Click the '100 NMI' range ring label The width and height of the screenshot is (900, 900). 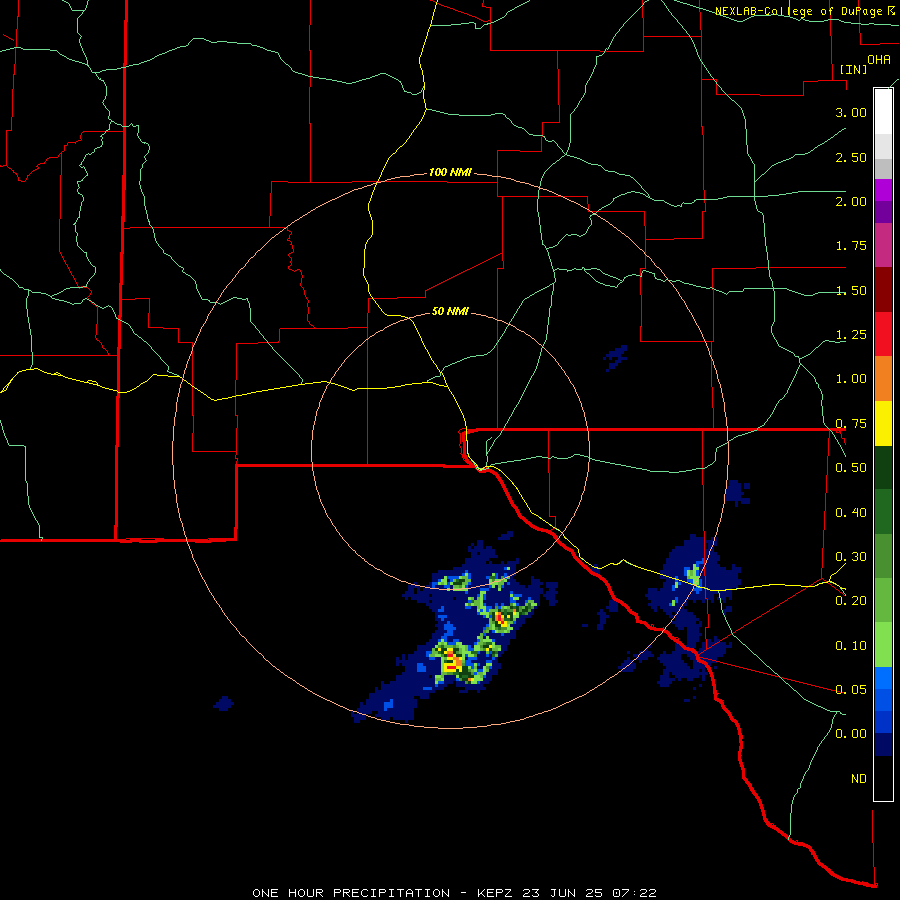450,172
